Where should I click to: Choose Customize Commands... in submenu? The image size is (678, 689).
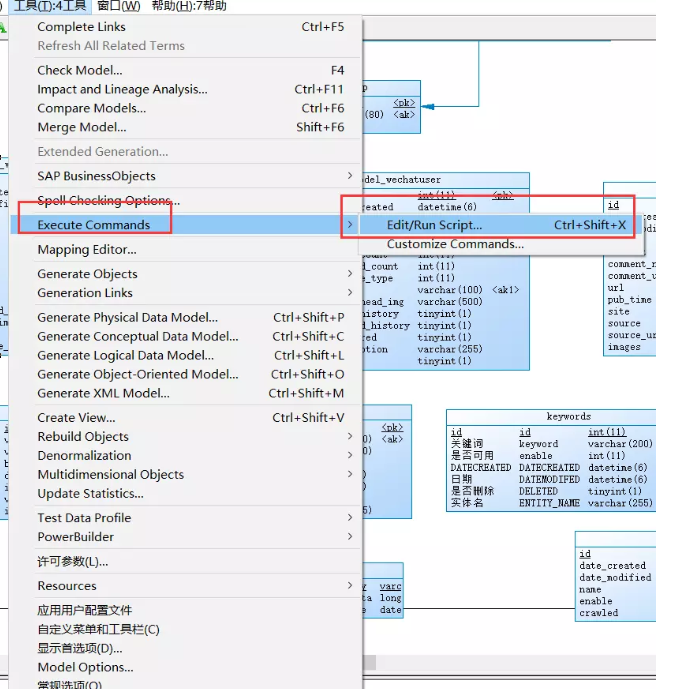pos(500,244)
